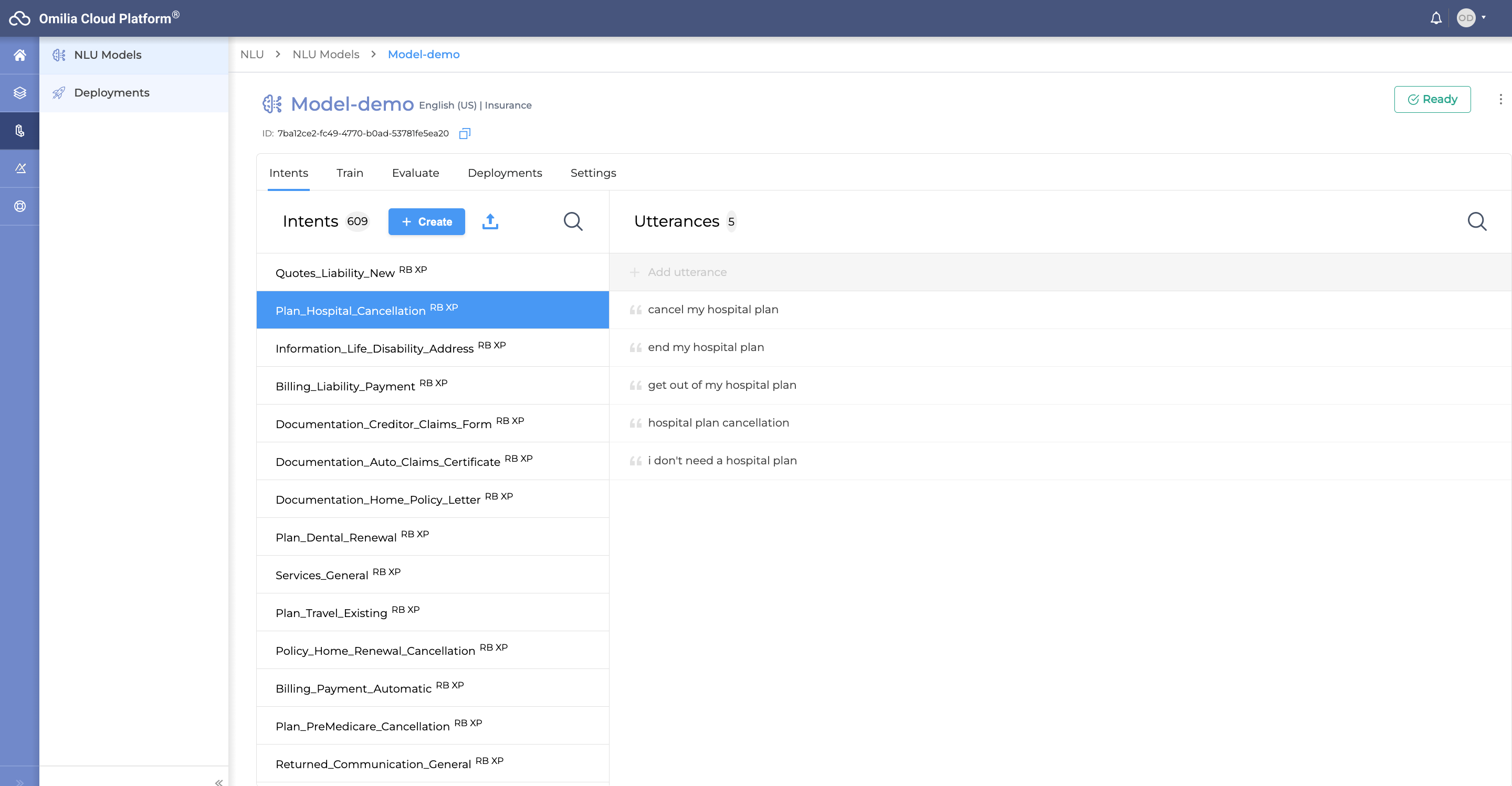Collapse the side panel with double chevron
The image size is (1512, 786).
pyautogui.click(x=218, y=782)
